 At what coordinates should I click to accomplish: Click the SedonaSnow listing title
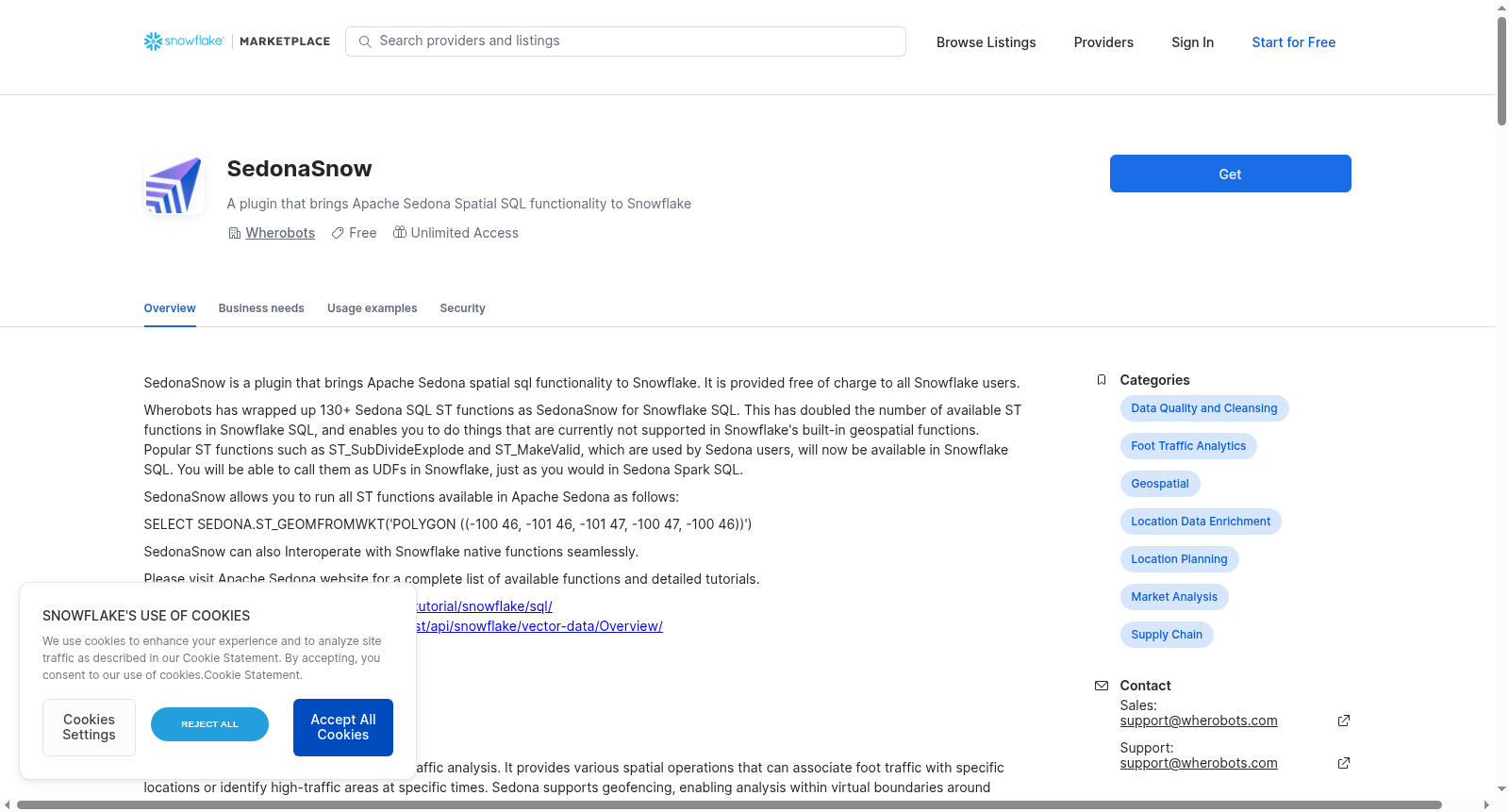[x=300, y=169]
